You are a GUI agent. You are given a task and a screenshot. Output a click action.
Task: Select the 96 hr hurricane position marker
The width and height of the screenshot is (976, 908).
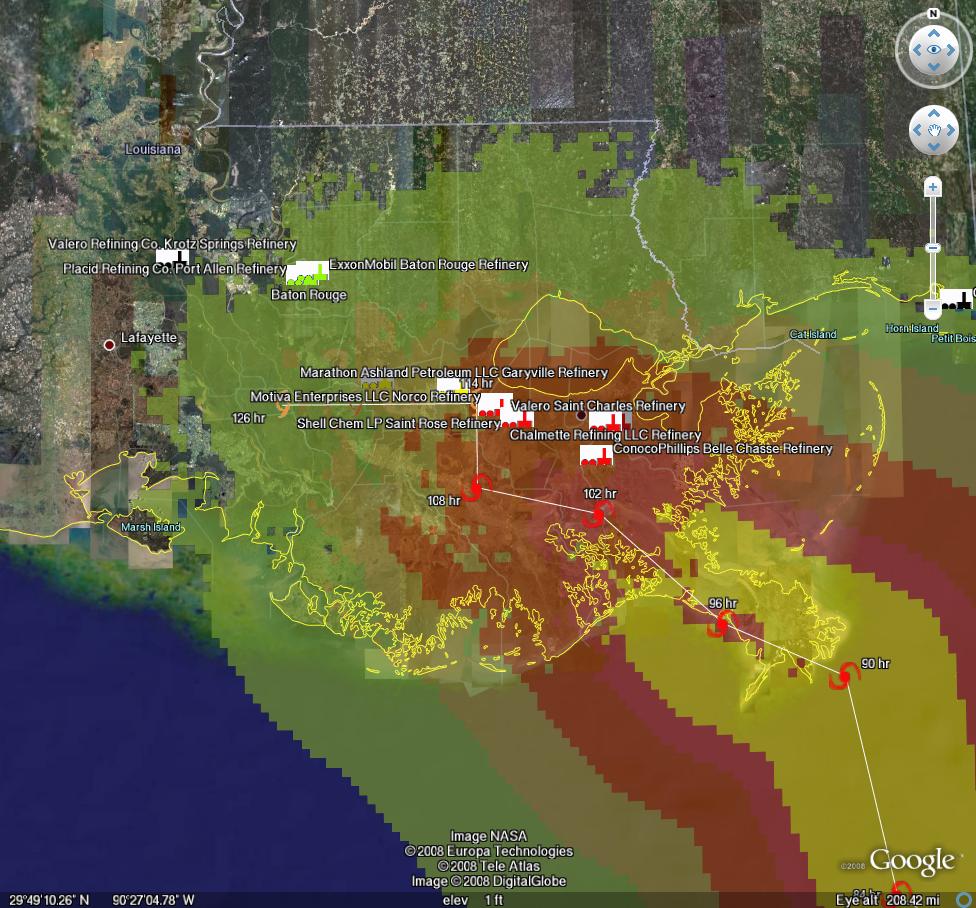pos(721,623)
